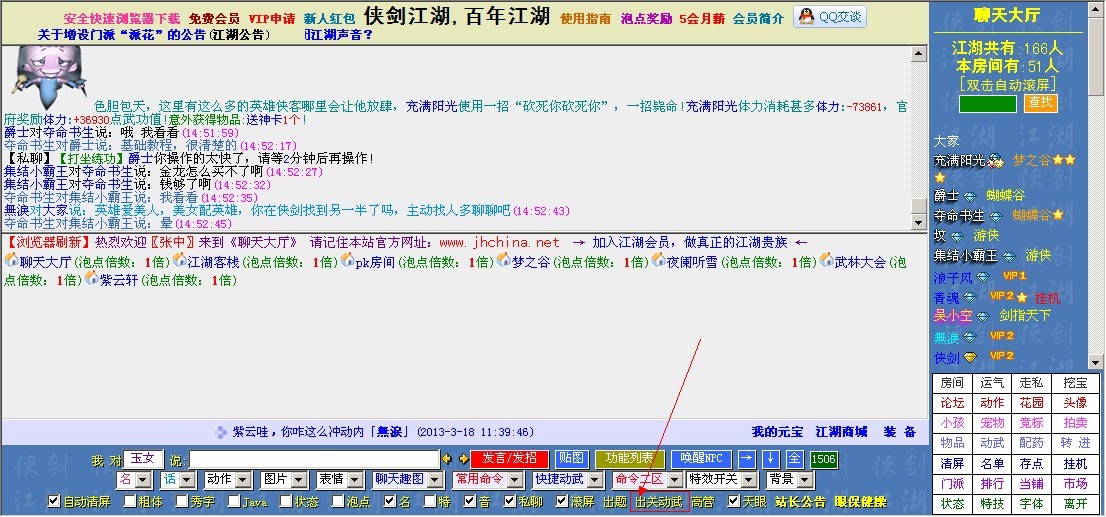Open the 特效开关 dropdown

pyautogui.click(x=722, y=480)
